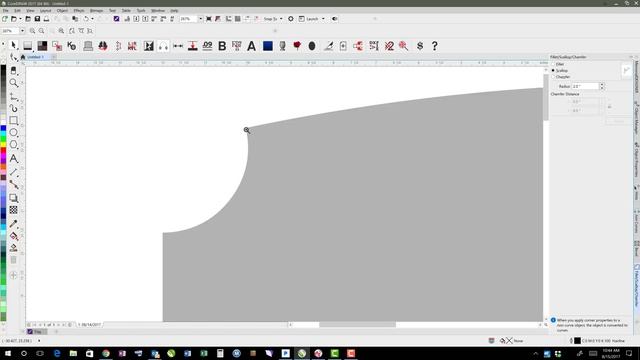Screen dimensions: 640x360
Task: Open the Layout menu
Action: coord(46,11)
